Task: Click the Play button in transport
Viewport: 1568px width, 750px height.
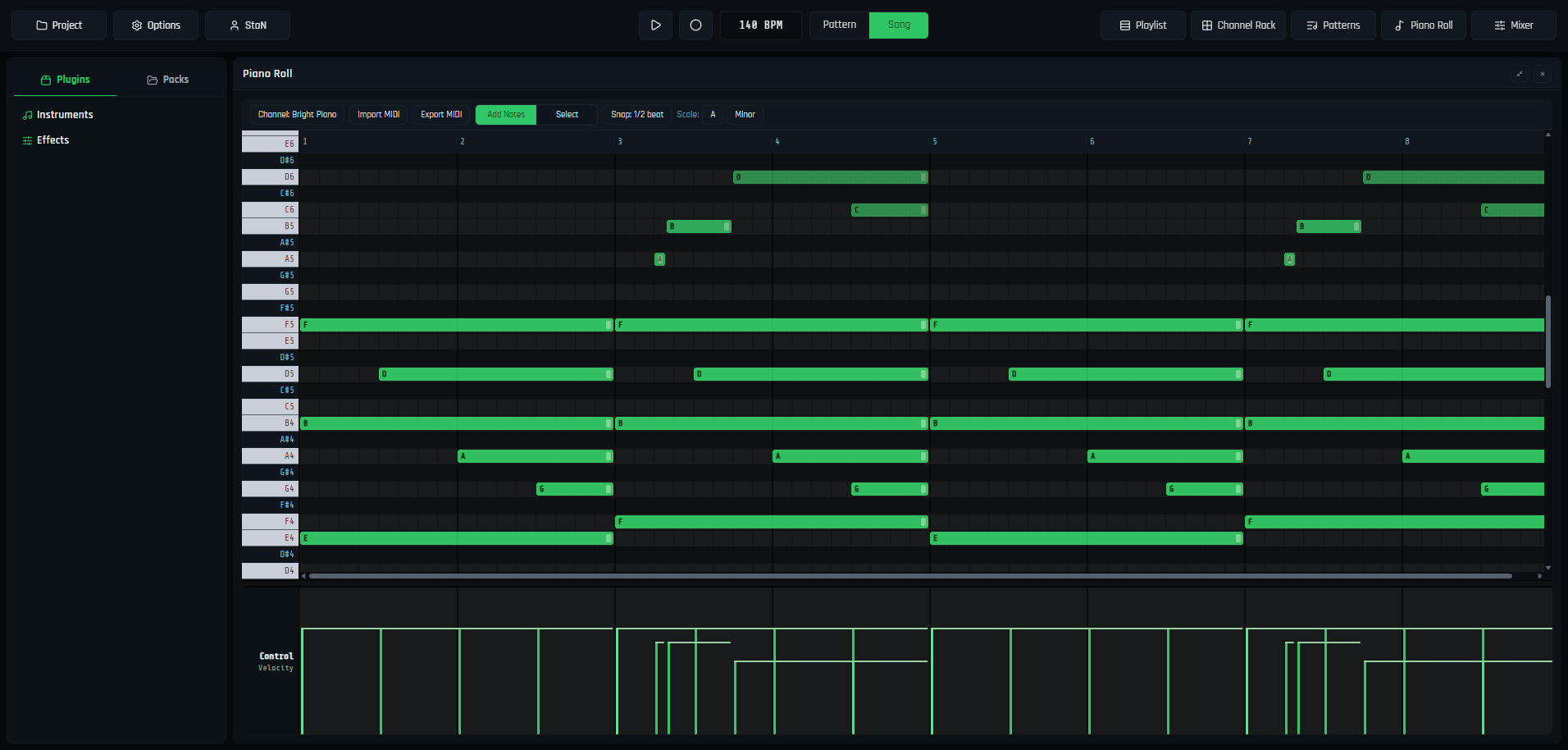Action: pos(655,25)
